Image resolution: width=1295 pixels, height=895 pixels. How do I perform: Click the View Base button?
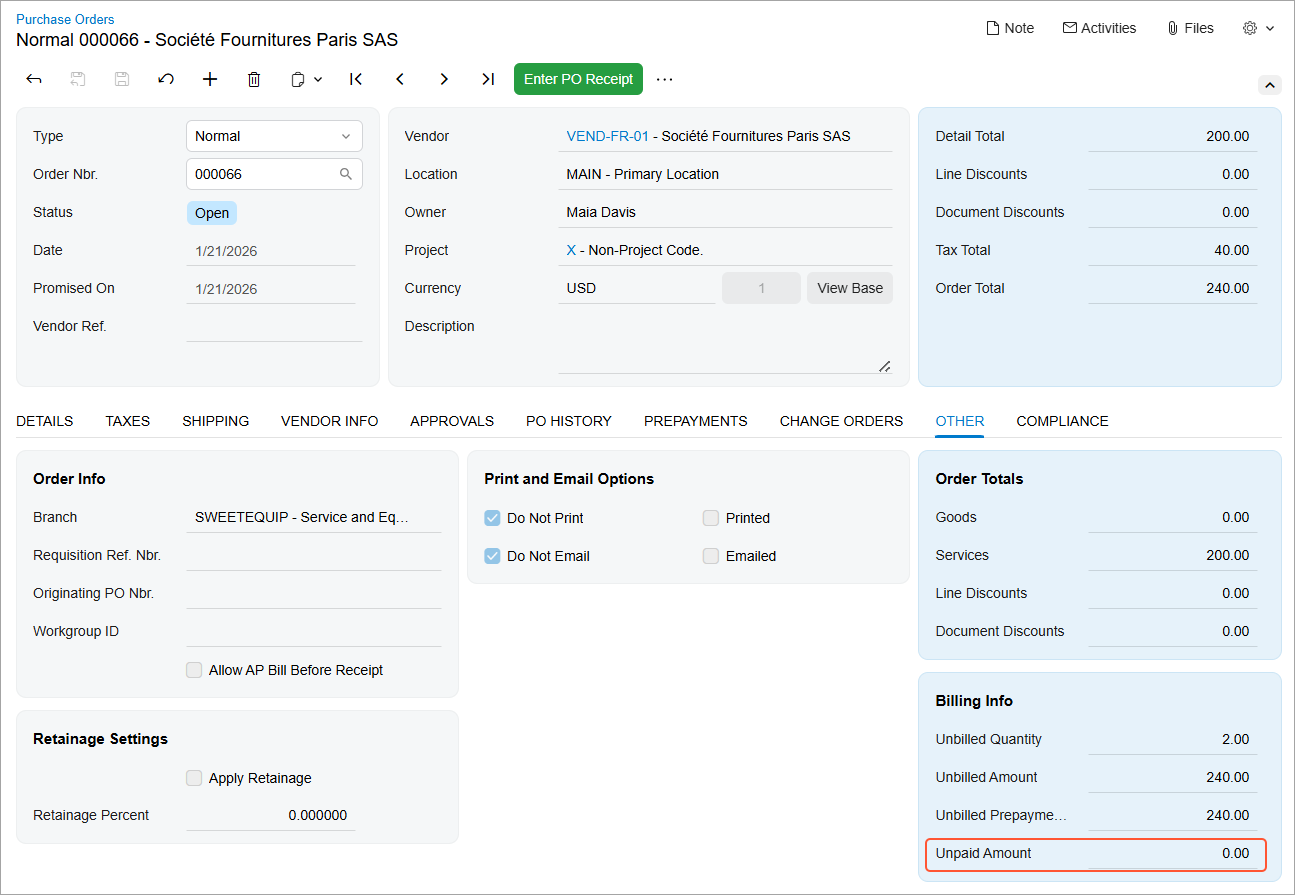point(850,288)
